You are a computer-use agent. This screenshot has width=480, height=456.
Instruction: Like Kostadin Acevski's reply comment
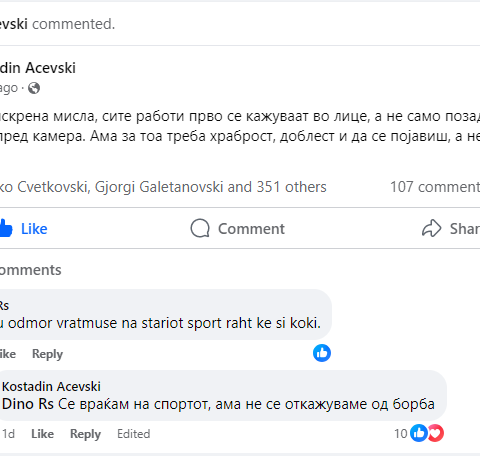42,434
